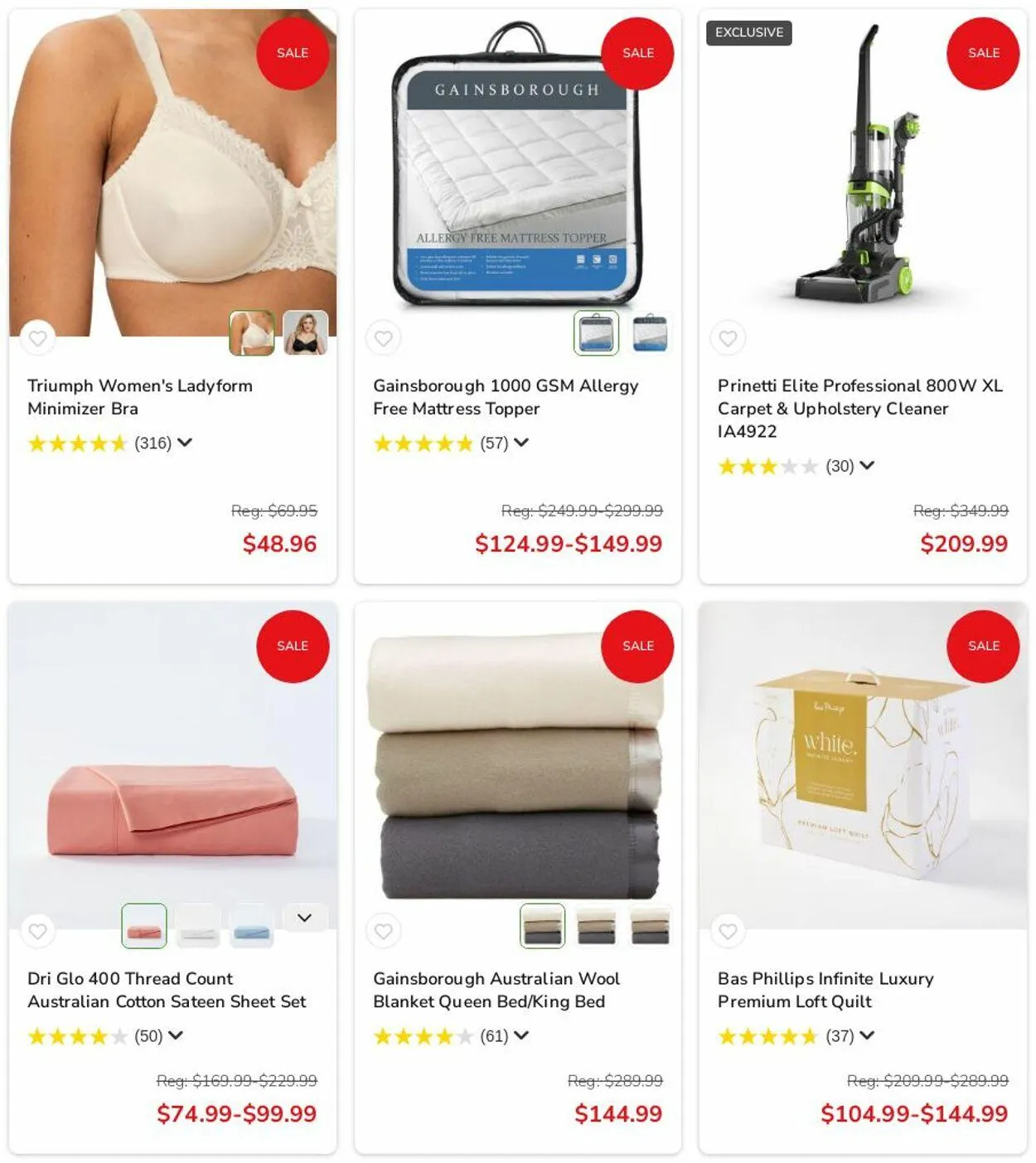Click heart icon on Dri Glo Sheet Set
Image resolution: width=1036 pixels, height=1163 pixels.
coord(37,931)
